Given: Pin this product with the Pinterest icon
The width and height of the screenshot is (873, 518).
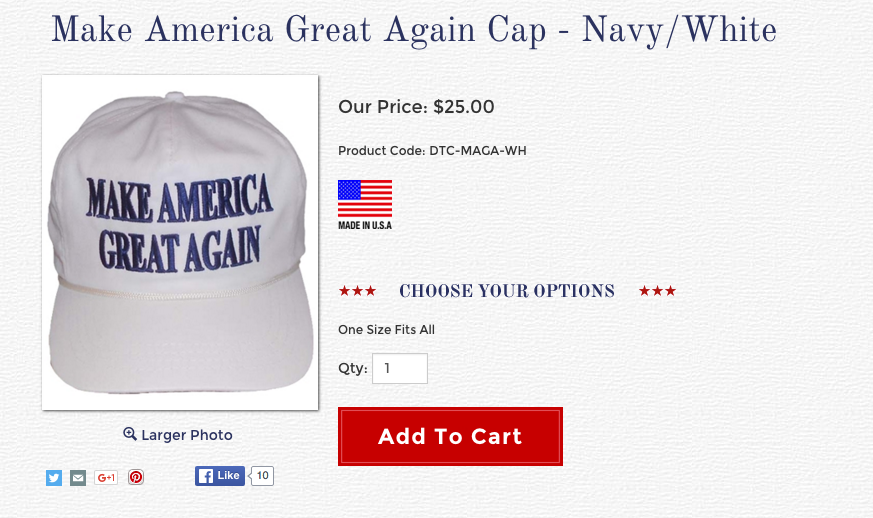Looking at the screenshot, I should point(136,477).
